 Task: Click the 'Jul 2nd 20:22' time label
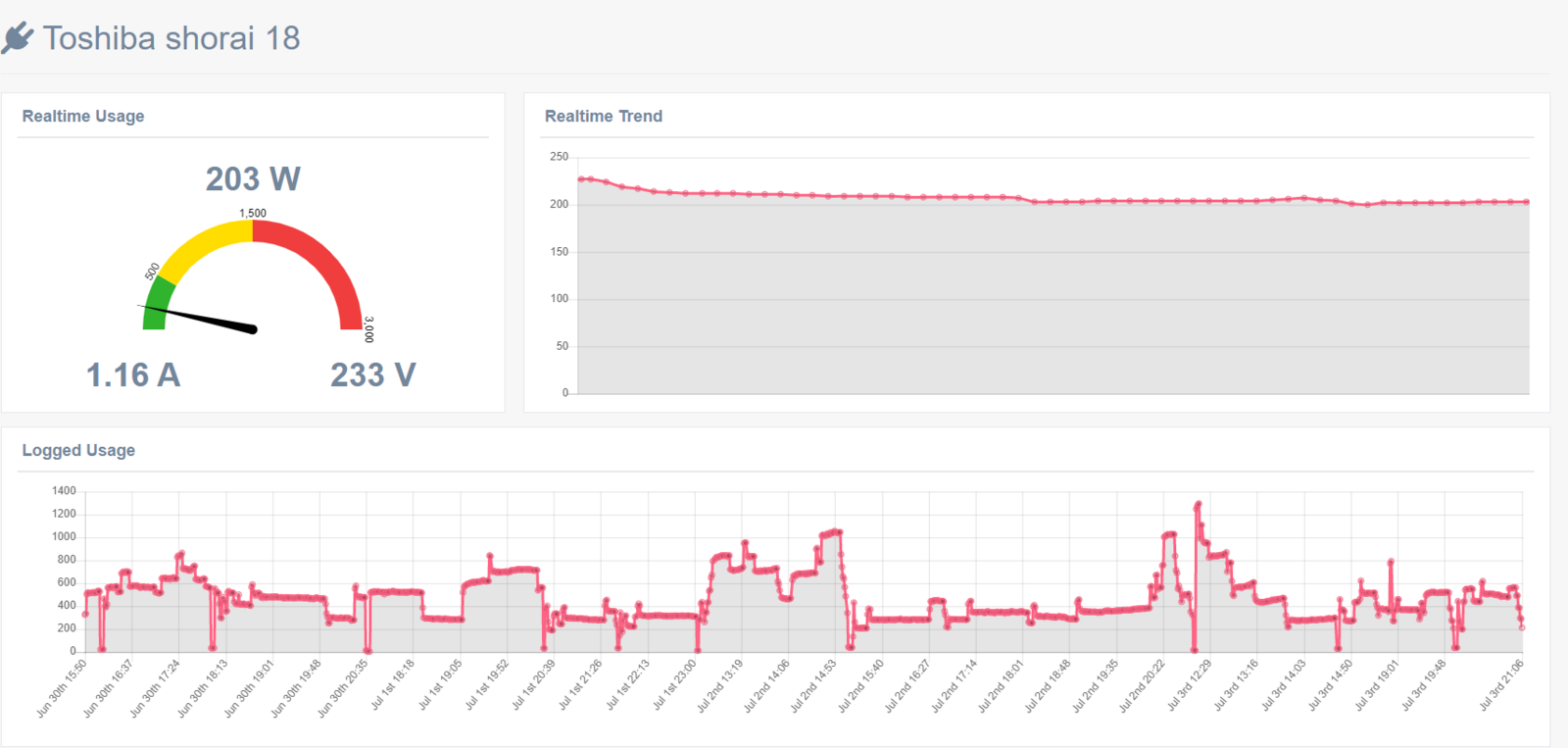click(x=1142, y=686)
